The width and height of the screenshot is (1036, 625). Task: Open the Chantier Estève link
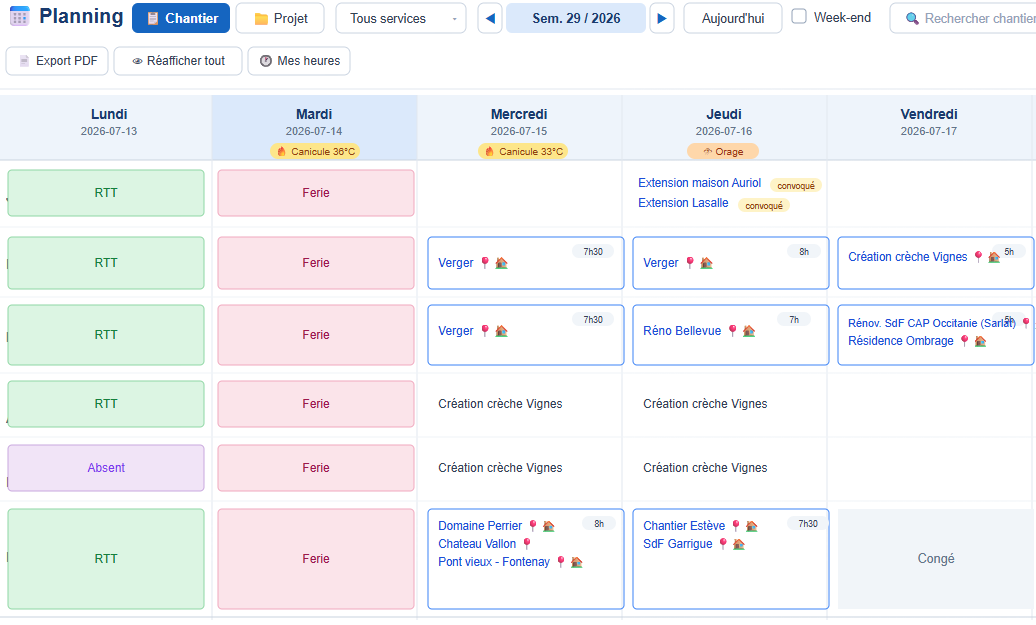coord(684,525)
